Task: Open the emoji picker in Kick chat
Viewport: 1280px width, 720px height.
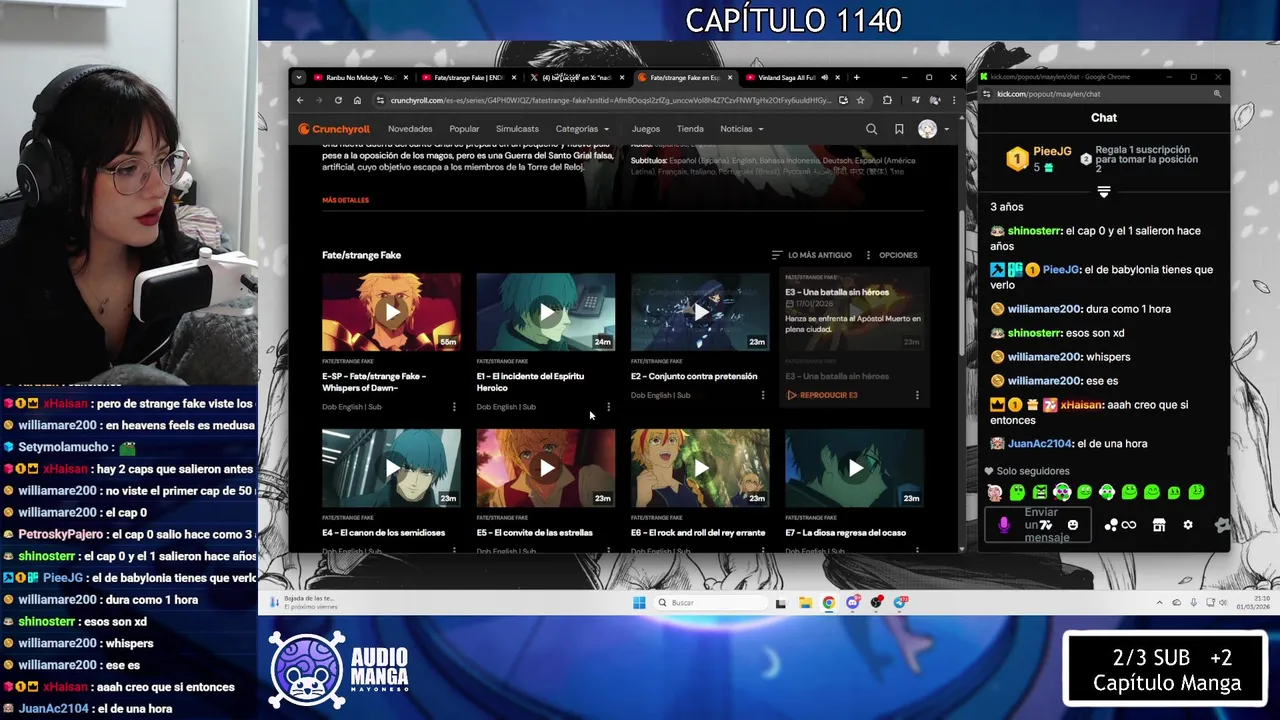Action: (1073, 525)
